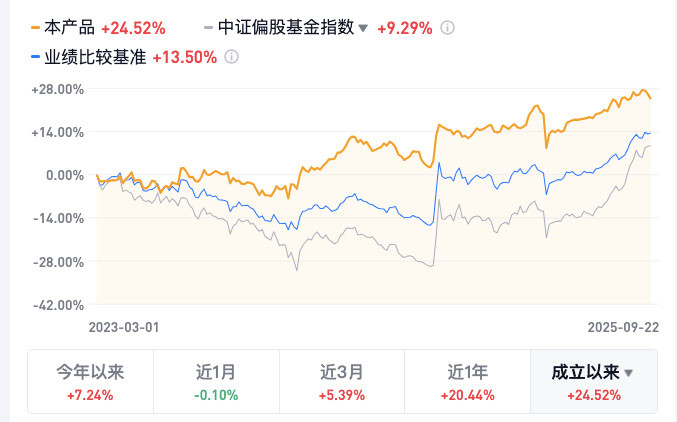Click info icon beside +9.29% index return
This screenshot has height=422, width=677.
pos(448,28)
